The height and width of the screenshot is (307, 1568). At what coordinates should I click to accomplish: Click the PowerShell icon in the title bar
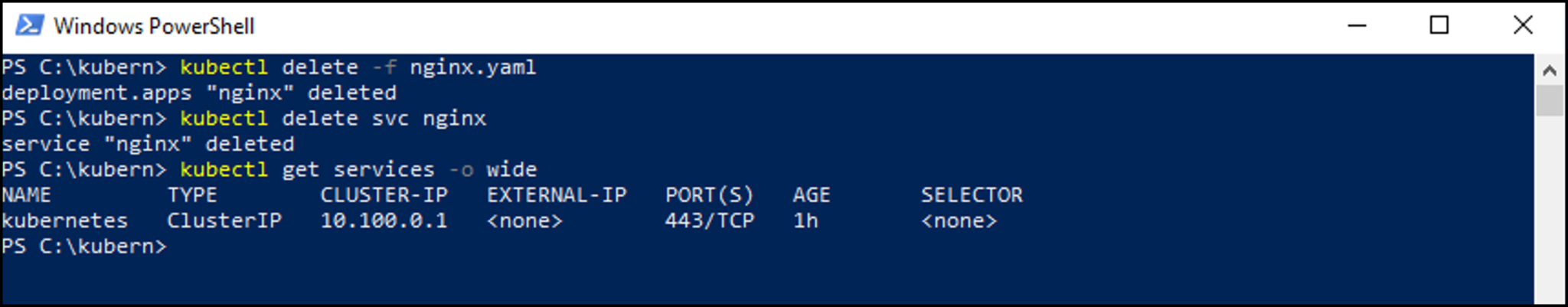point(29,25)
